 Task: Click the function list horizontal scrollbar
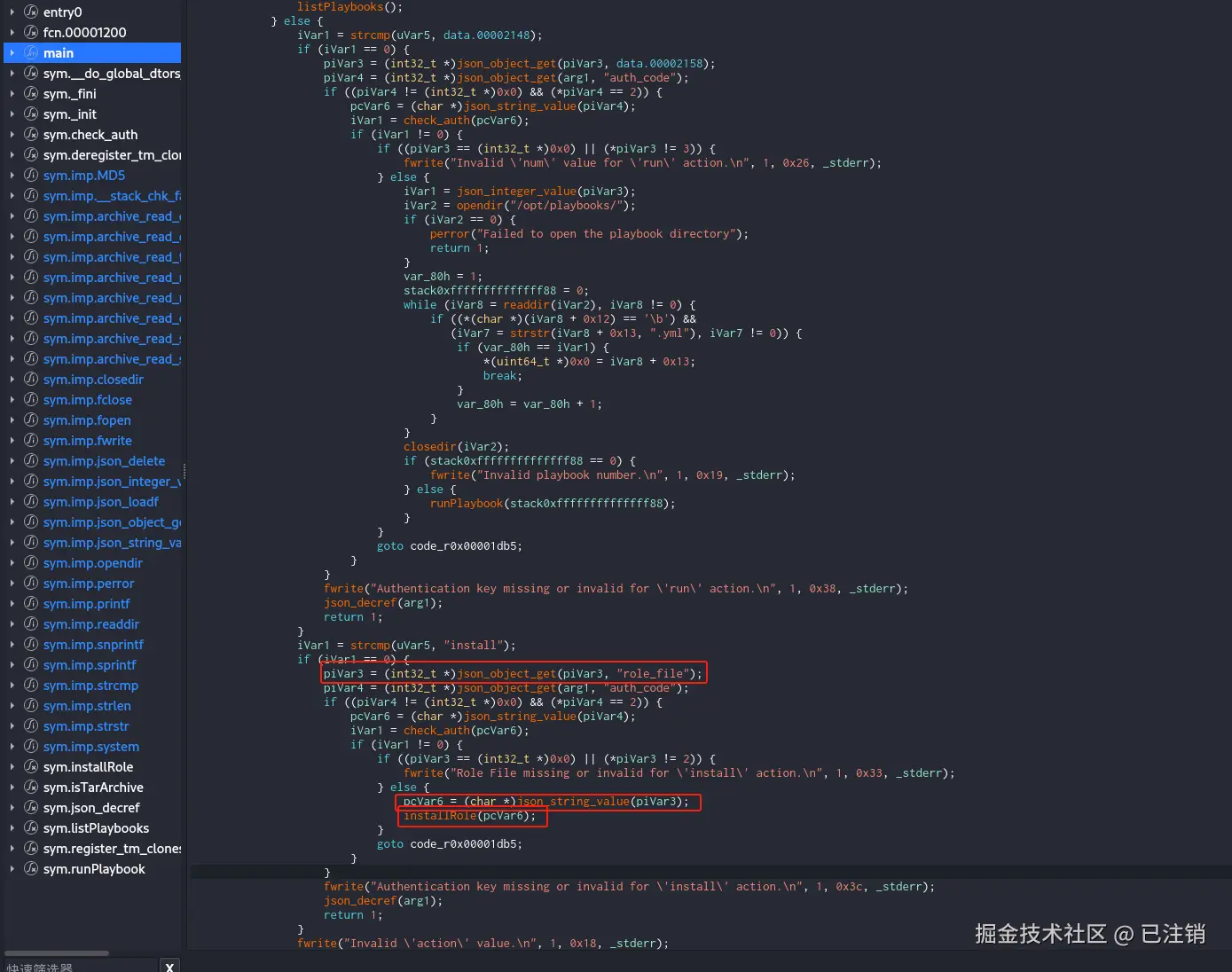(57, 953)
